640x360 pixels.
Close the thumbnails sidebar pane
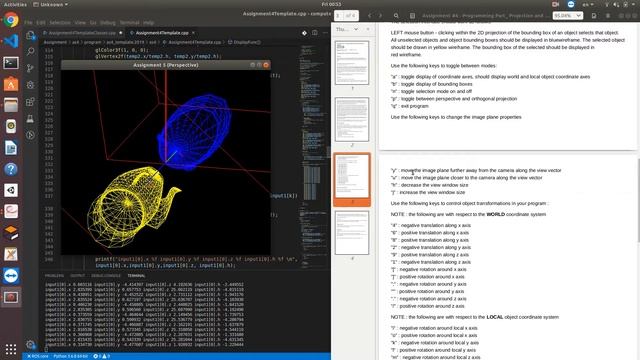click(x=368, y=29)
